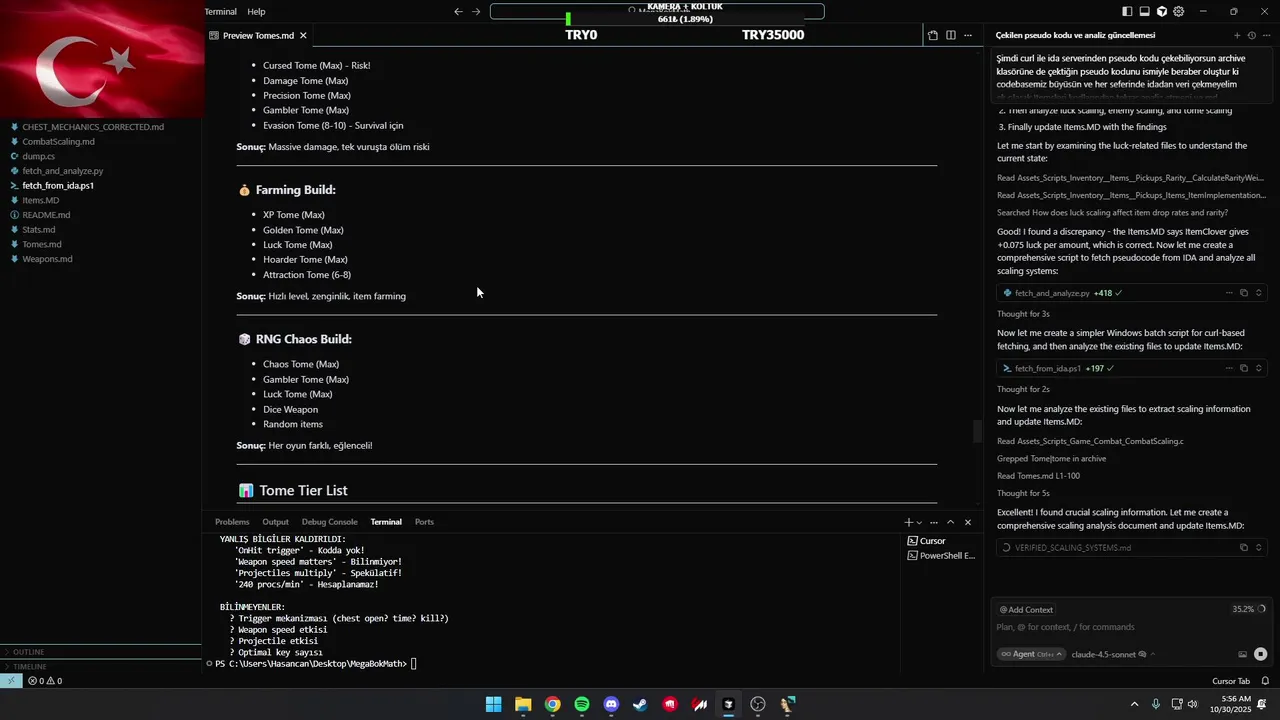
Task: Open the Help menu
Action: coord(257,12)
